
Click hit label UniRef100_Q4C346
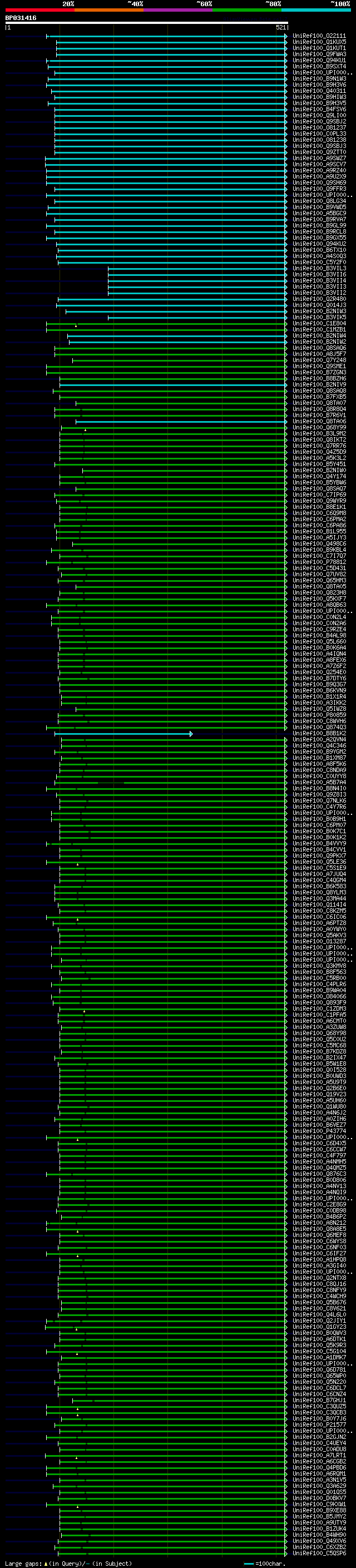click(x=319, y=746)
